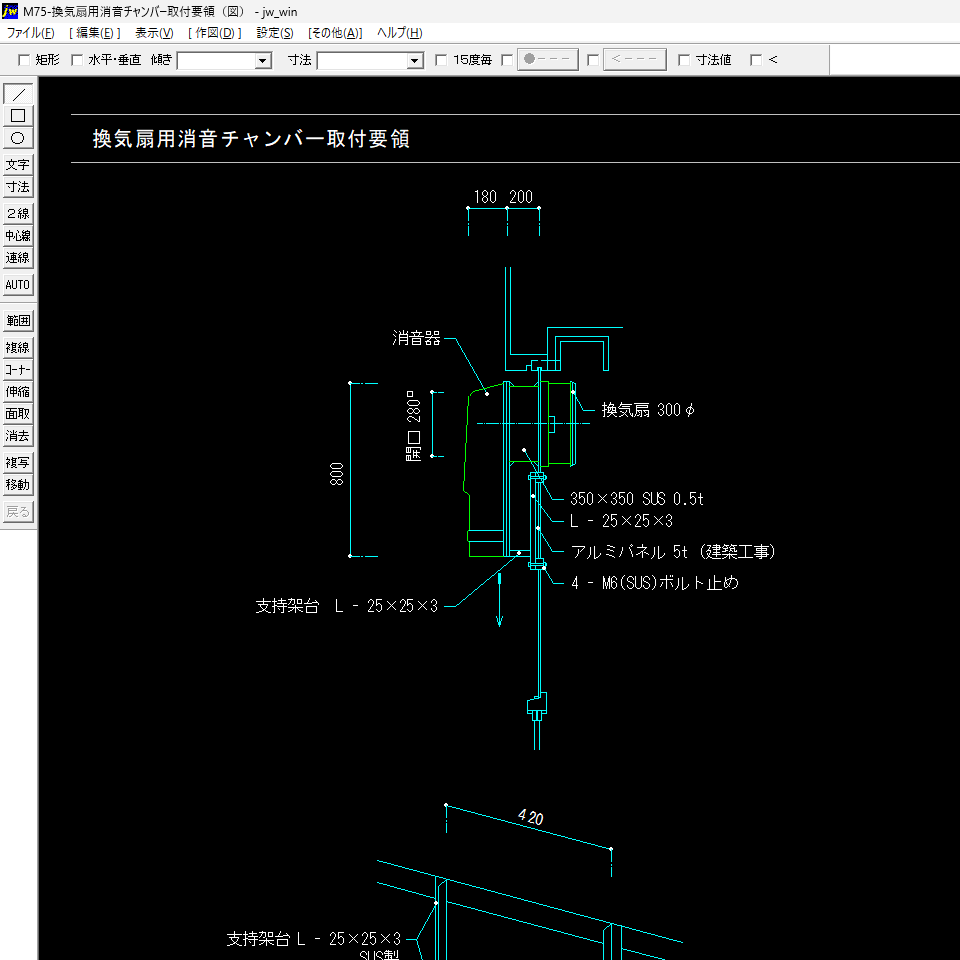The width and height of the screenshot is (960, 960).
Task: Click the AUTO mode button
Action: (x=18, y=285)
